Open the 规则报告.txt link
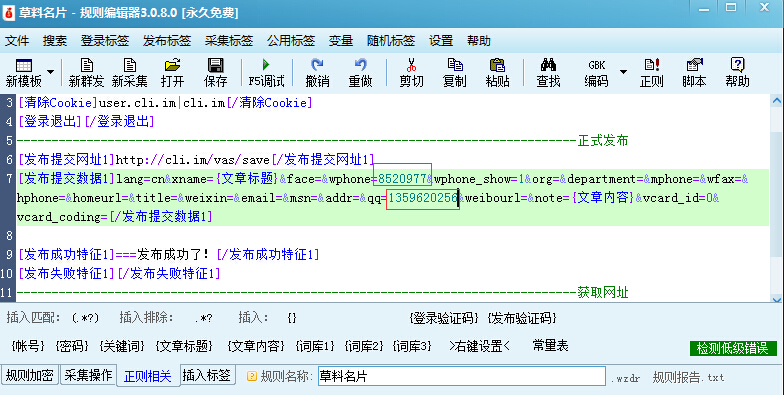784x395 pixels. pos(688,378)
